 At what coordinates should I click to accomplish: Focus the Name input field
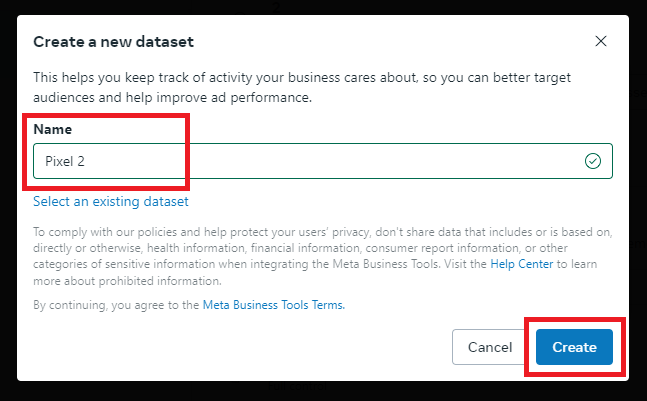tap(323, 161)
